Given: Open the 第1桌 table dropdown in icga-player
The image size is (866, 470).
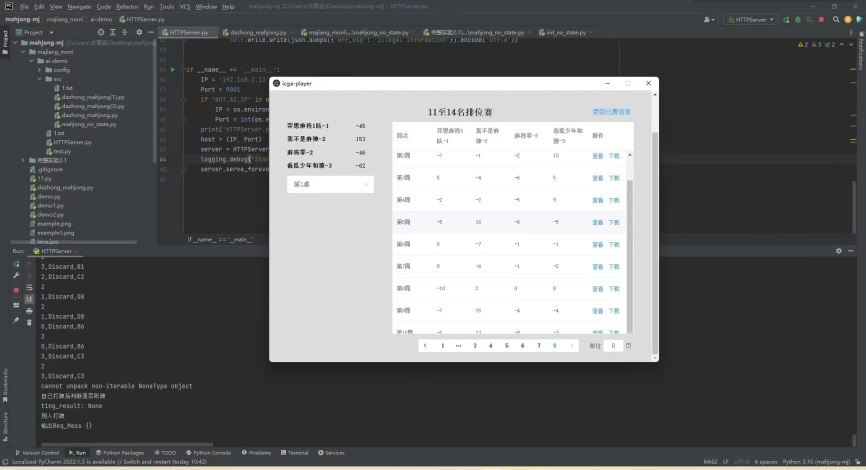Looking at the screenshot, I should 330,184.
